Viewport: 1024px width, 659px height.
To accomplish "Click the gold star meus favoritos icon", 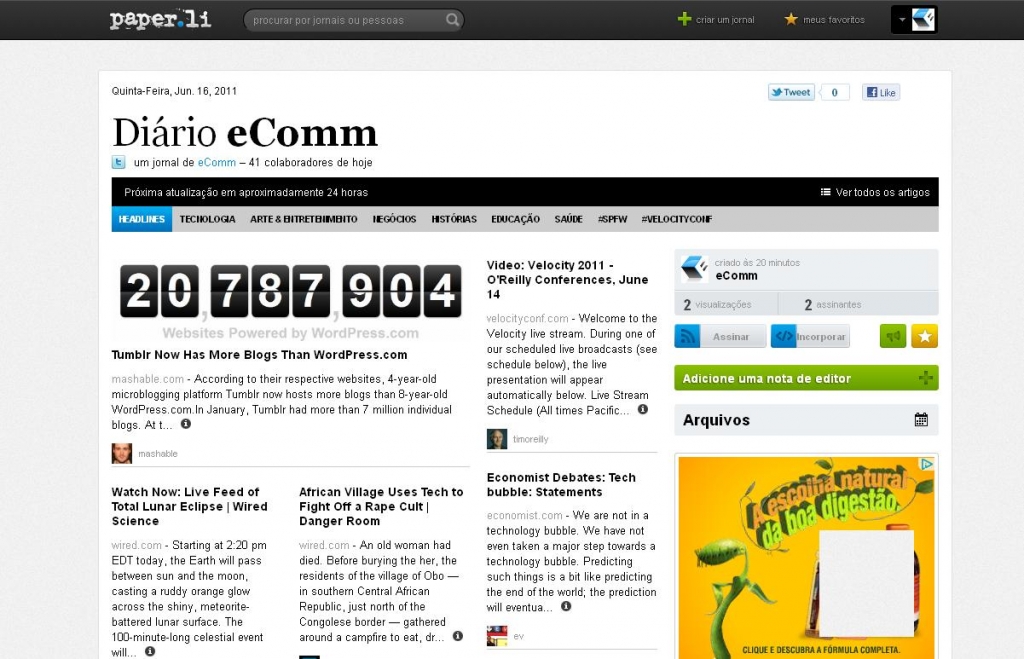I will (791, 20).
